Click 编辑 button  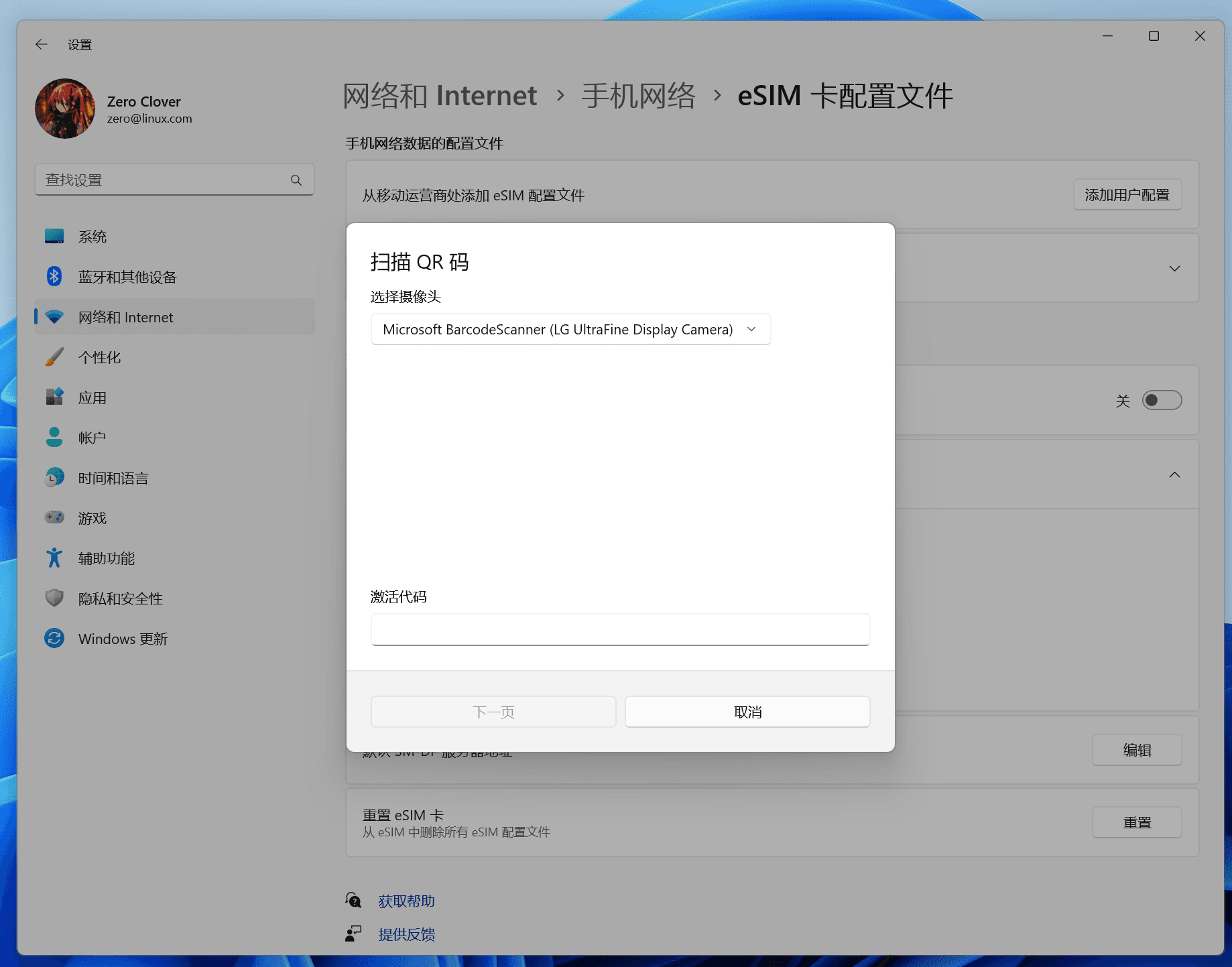click(x=1137, y=750)
